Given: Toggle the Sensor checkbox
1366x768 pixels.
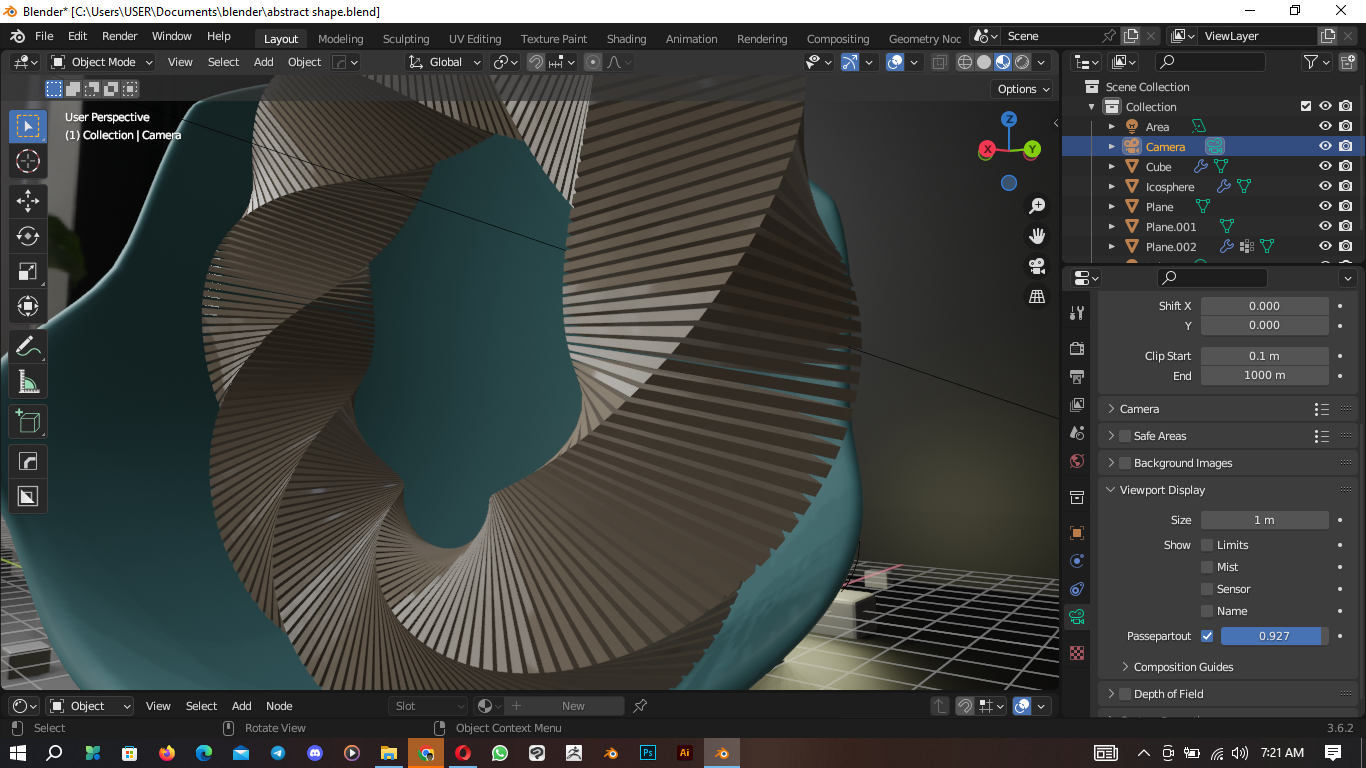Looking at the screenshot, I should [1207, 589].
